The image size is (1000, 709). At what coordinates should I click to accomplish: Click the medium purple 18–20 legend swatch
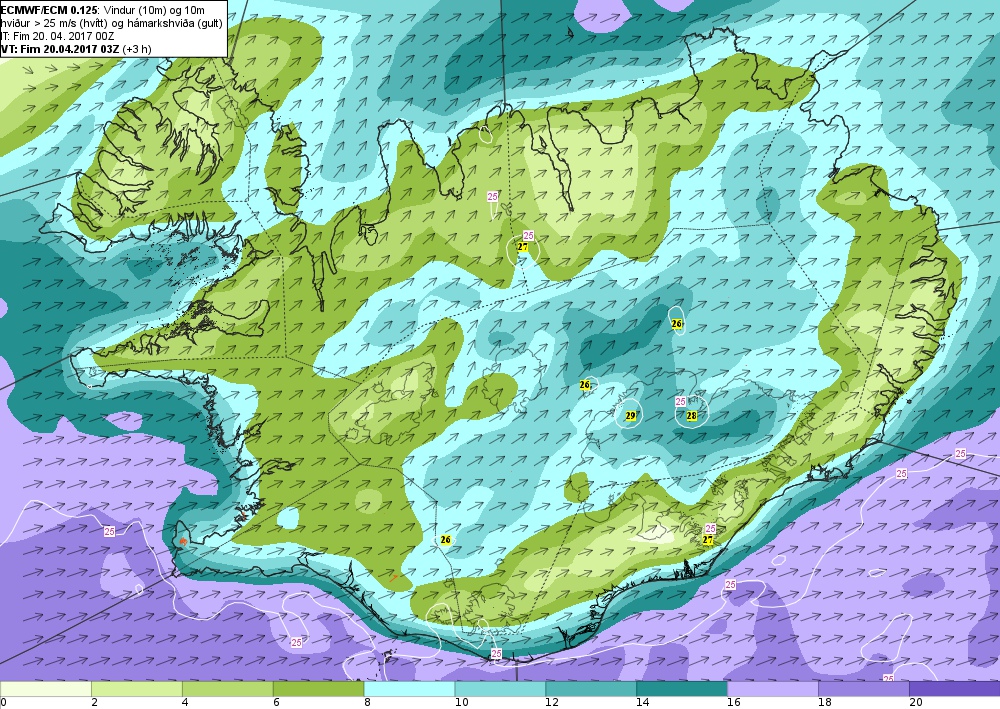864,689
